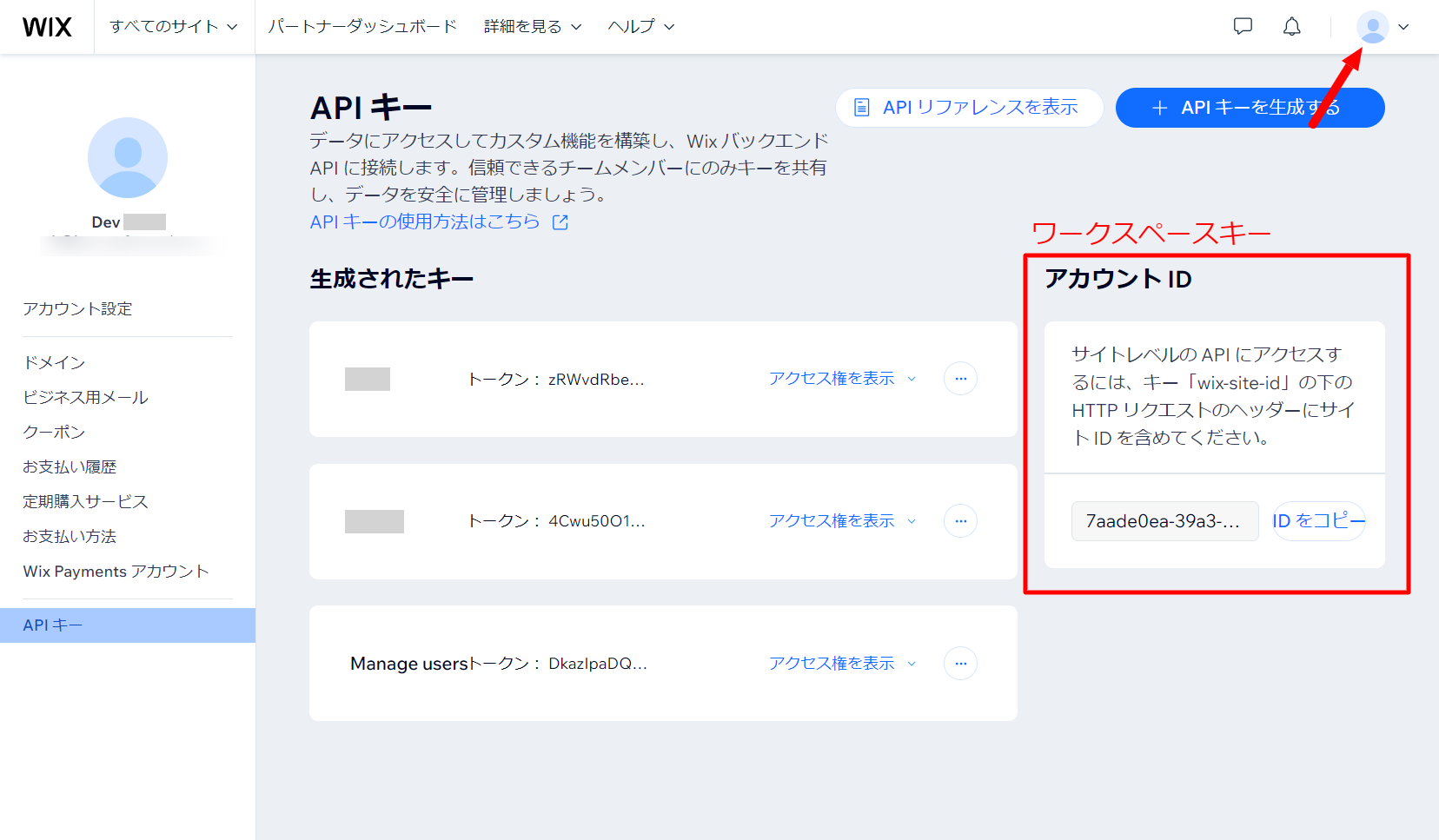Click the WIX logo
Viewport: 1439px width, 840px height.
(47, 27)
